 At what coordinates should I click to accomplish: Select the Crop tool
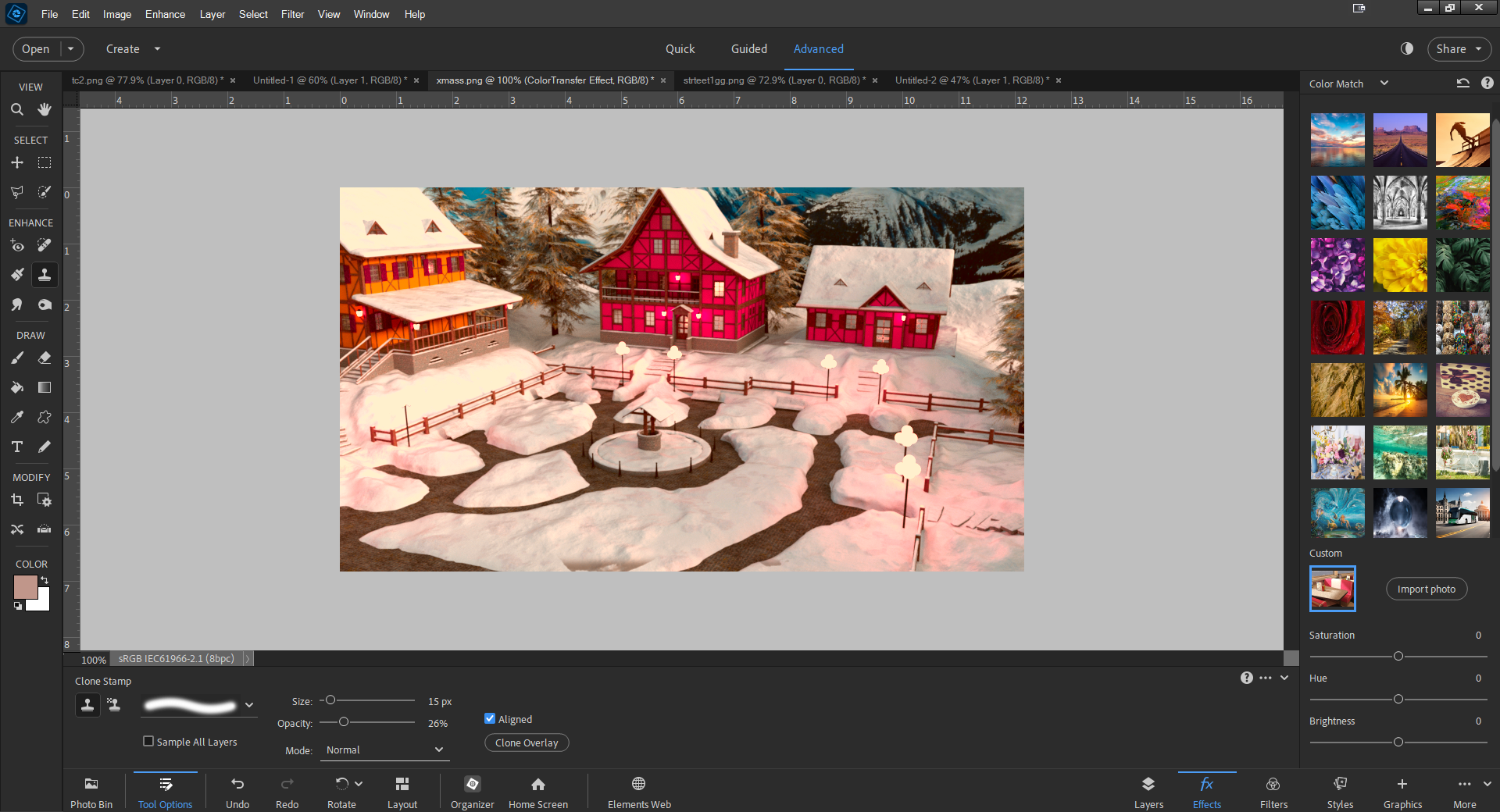click(x=17, y=500)
